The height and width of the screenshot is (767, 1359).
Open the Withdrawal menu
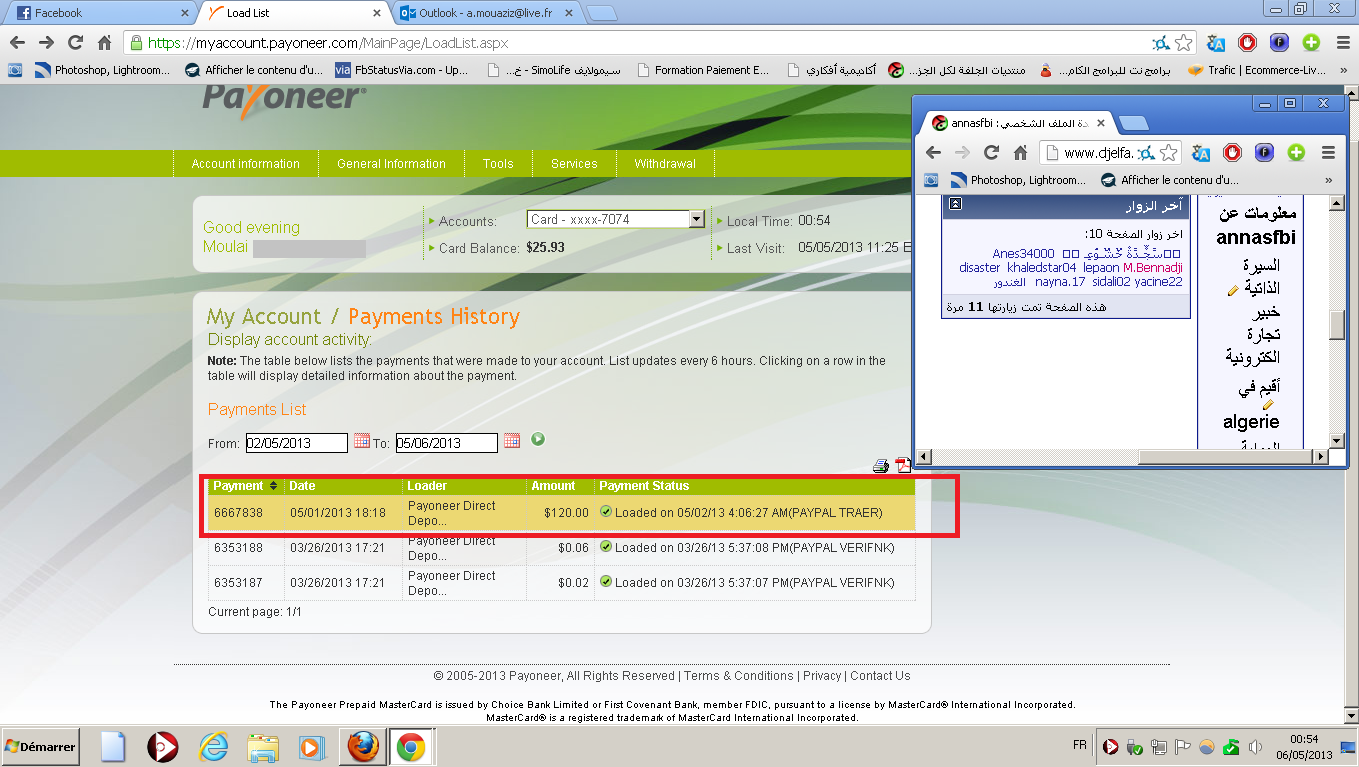pyautogui.click(x=665, y=164)
